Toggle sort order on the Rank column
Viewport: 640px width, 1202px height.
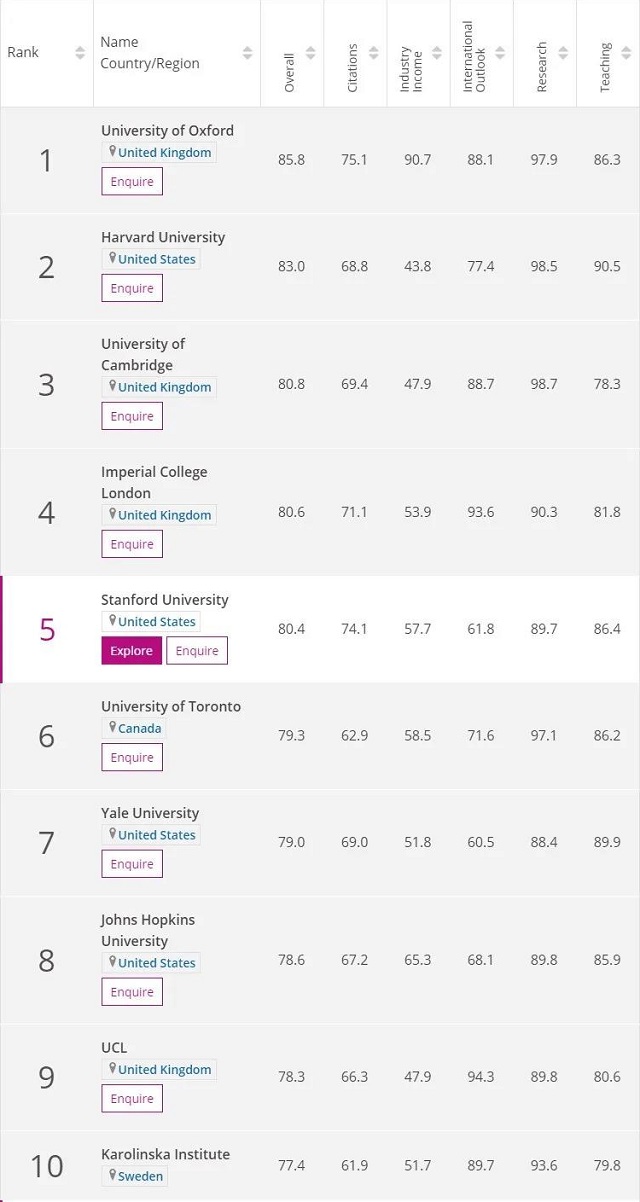click(x=78, y=52)
